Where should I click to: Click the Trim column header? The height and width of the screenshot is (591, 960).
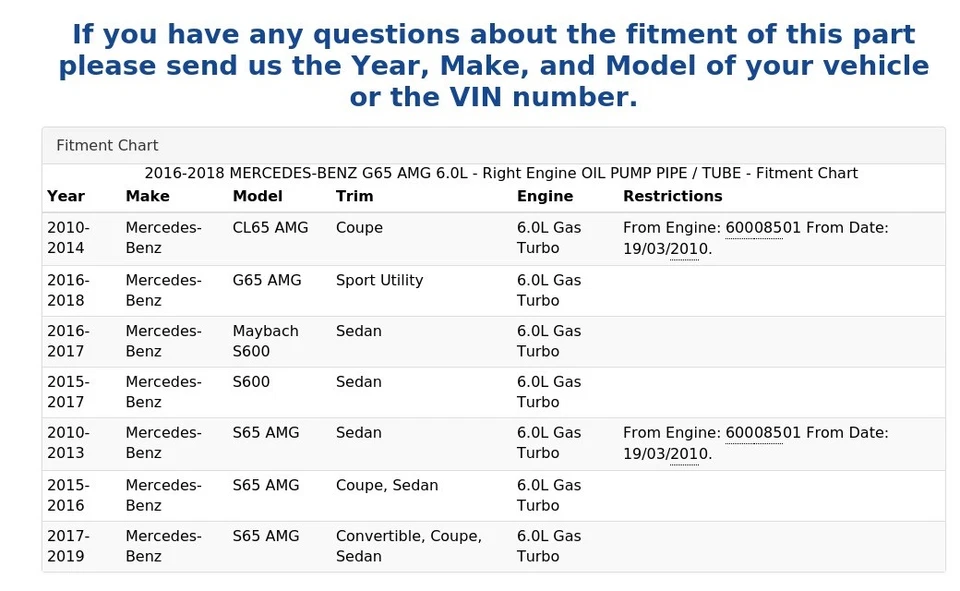coord(354,196)
